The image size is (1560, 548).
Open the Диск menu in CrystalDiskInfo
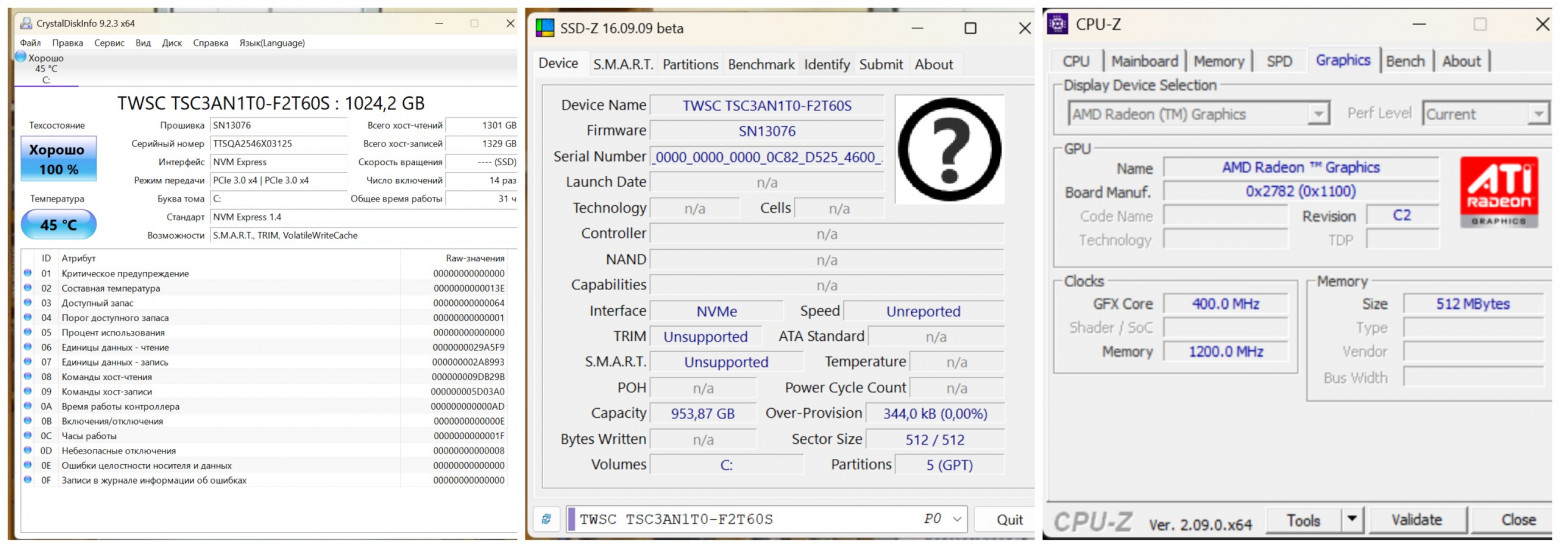pos(172,43)
